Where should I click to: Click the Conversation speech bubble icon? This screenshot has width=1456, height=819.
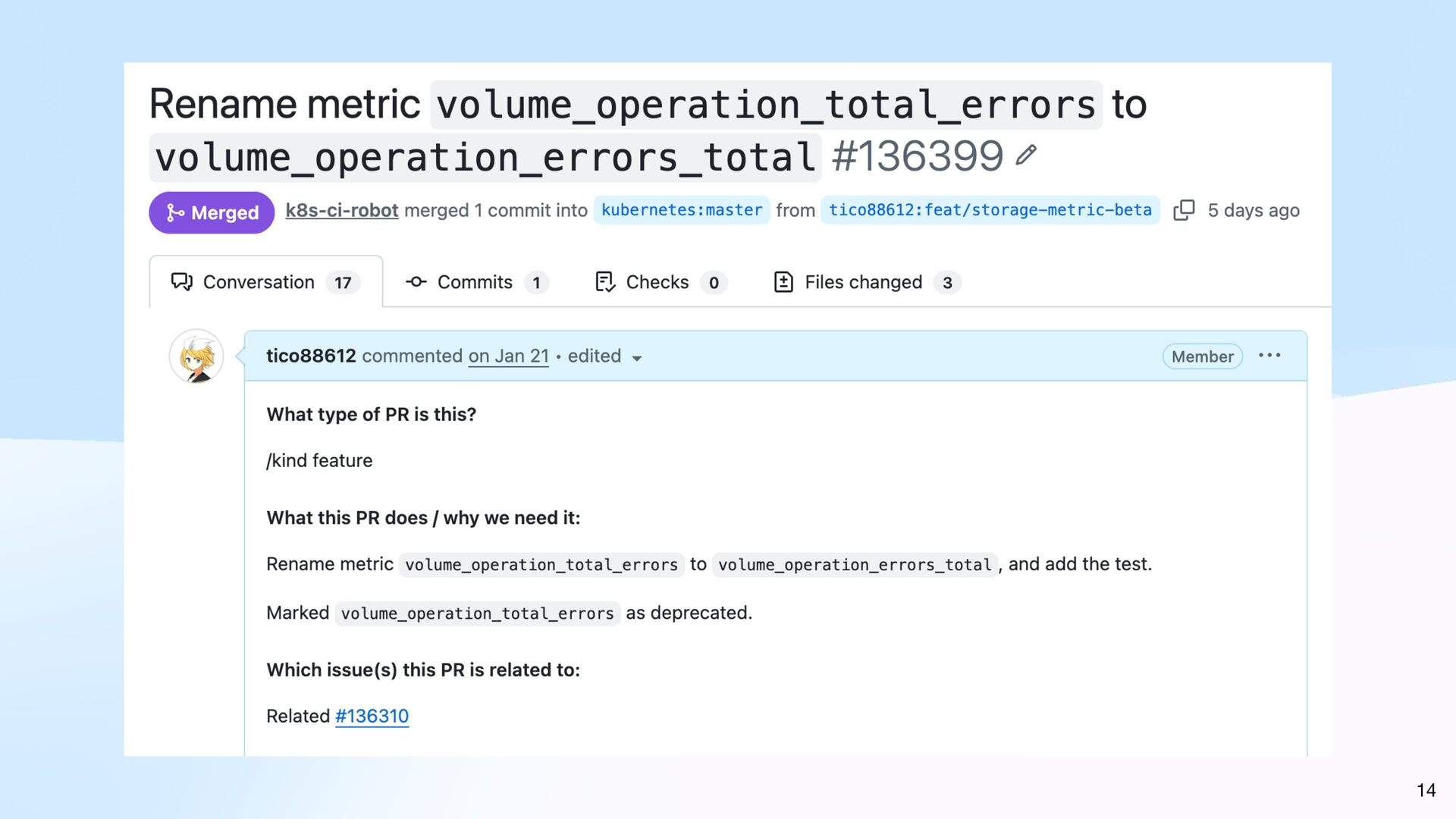[181, 282]
